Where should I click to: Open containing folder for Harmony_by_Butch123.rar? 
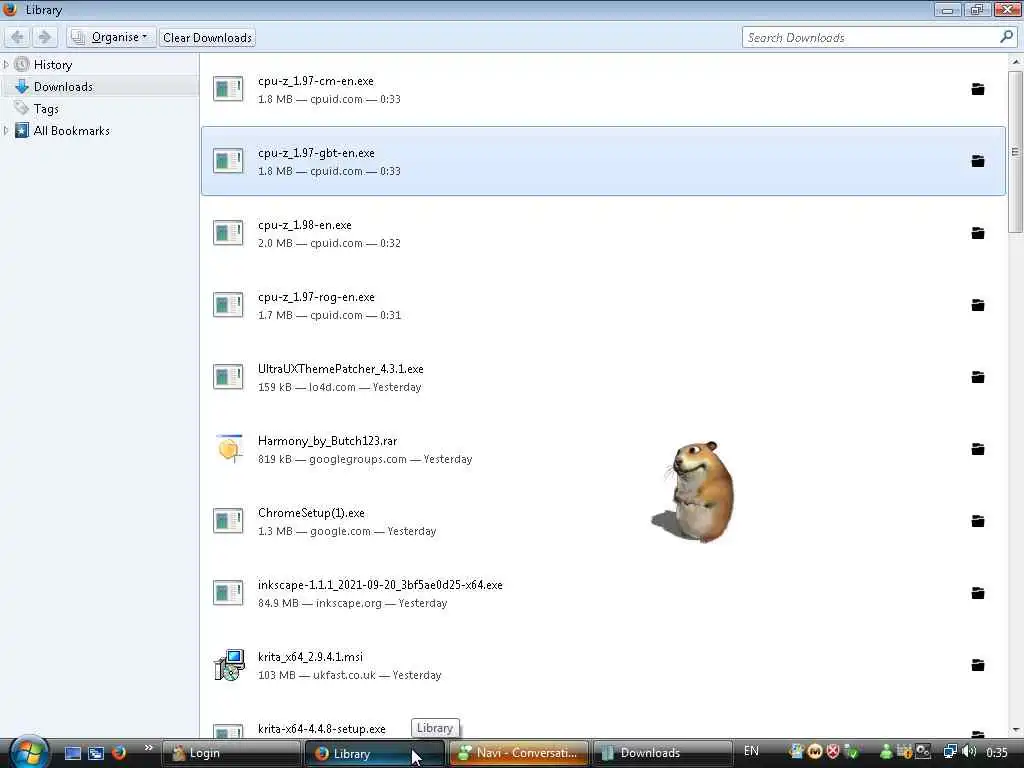click(x=978, y=449)
